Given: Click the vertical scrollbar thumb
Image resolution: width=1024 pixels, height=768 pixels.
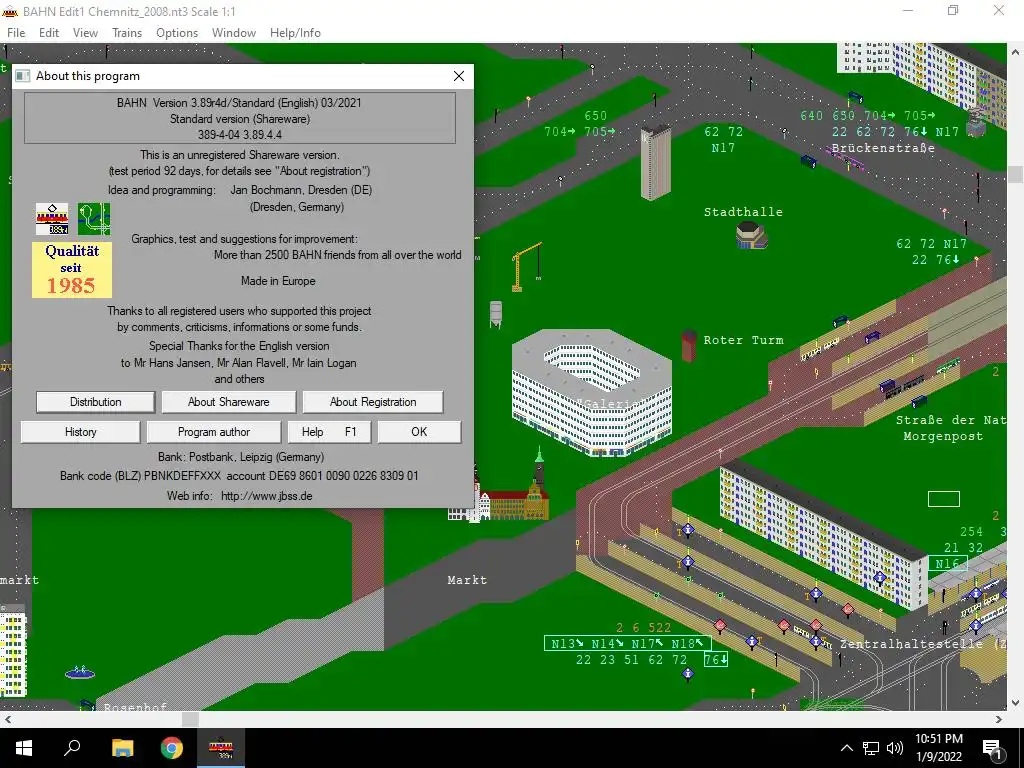Looking at the screenshot, I should pyautogui.click(x=1016, y=174).
